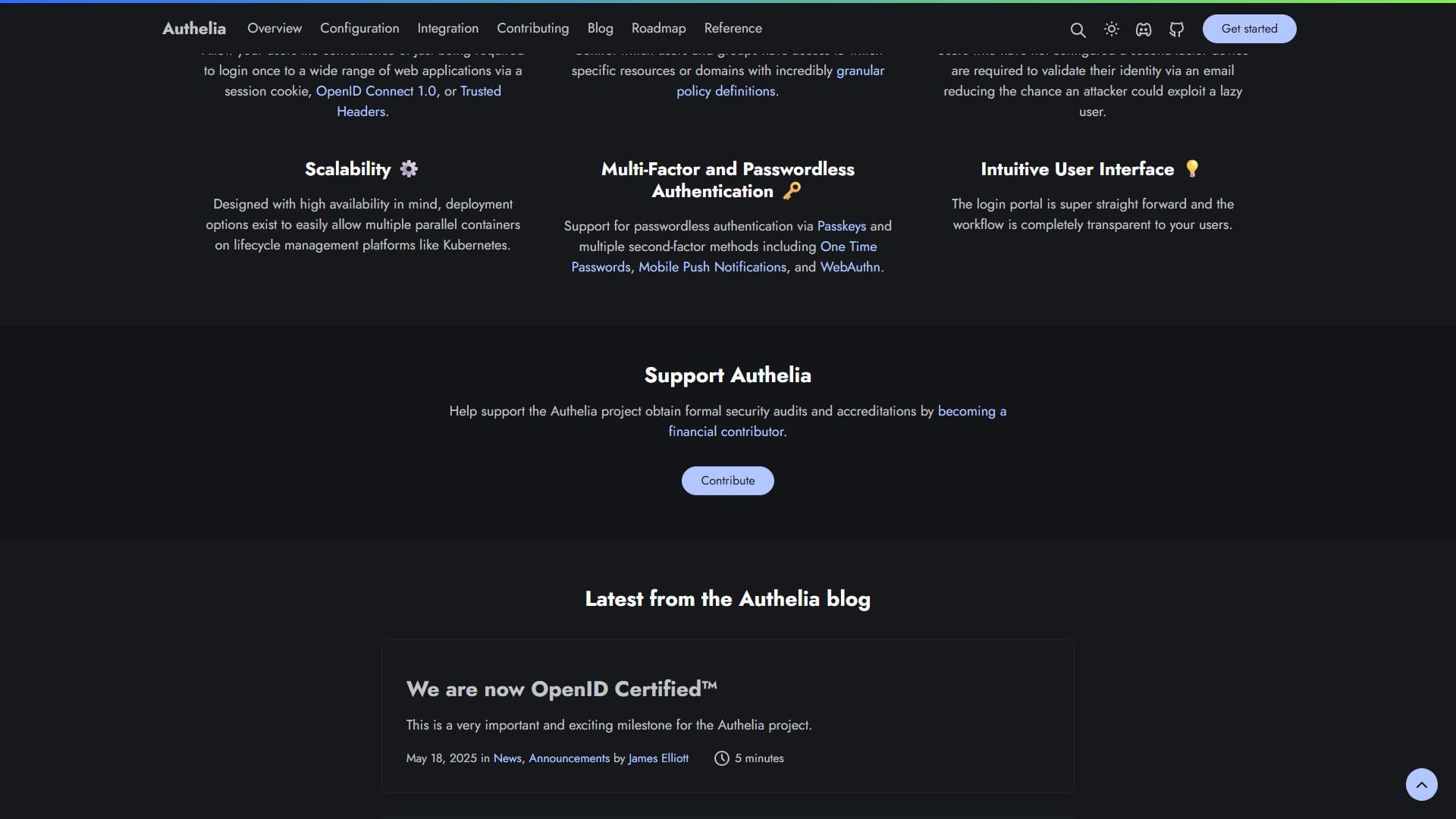Open the Overview menu item
This screenshot has height=819, width=1456.
click(275, 28)
